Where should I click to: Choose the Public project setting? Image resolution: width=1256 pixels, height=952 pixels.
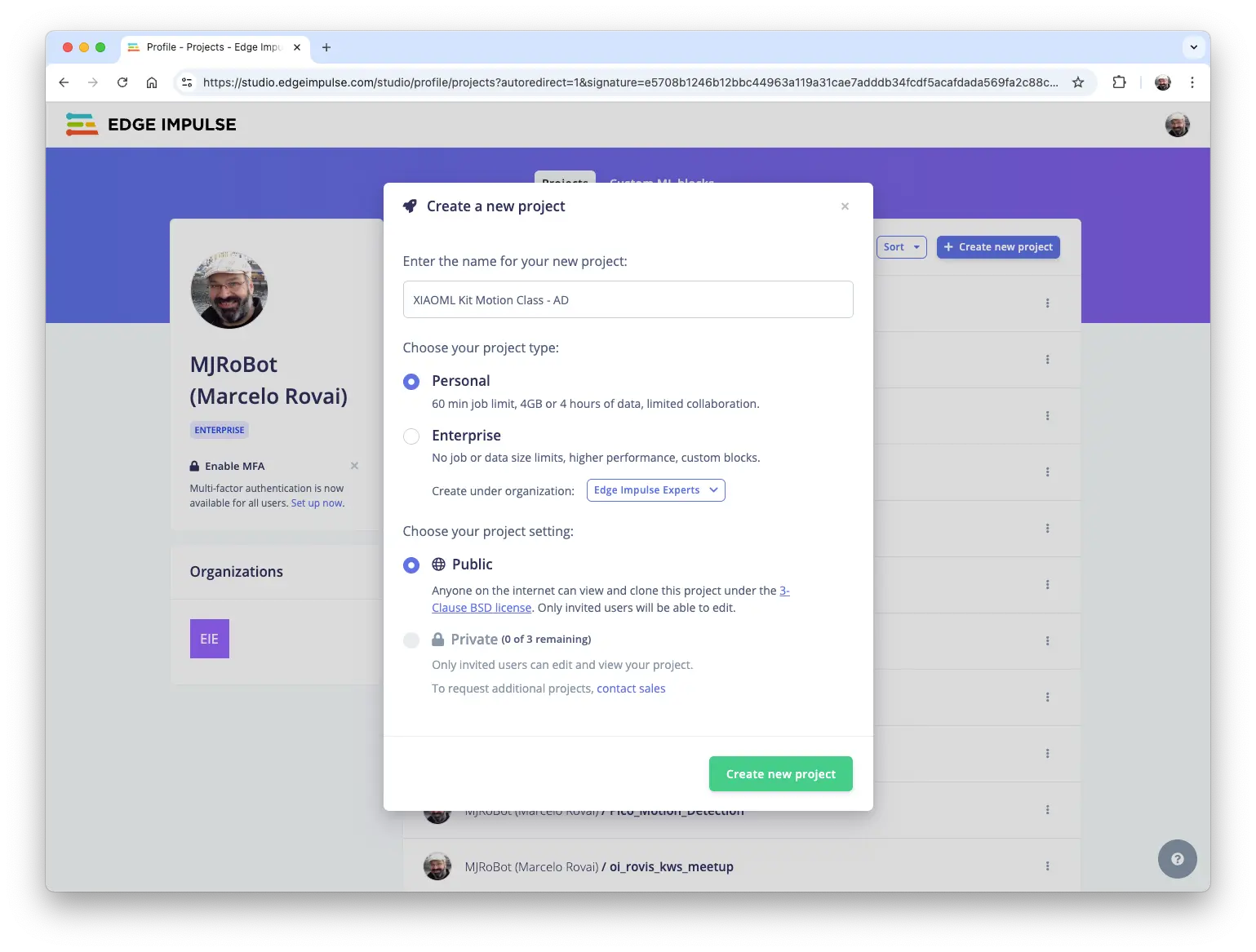(x=411, y=565)
